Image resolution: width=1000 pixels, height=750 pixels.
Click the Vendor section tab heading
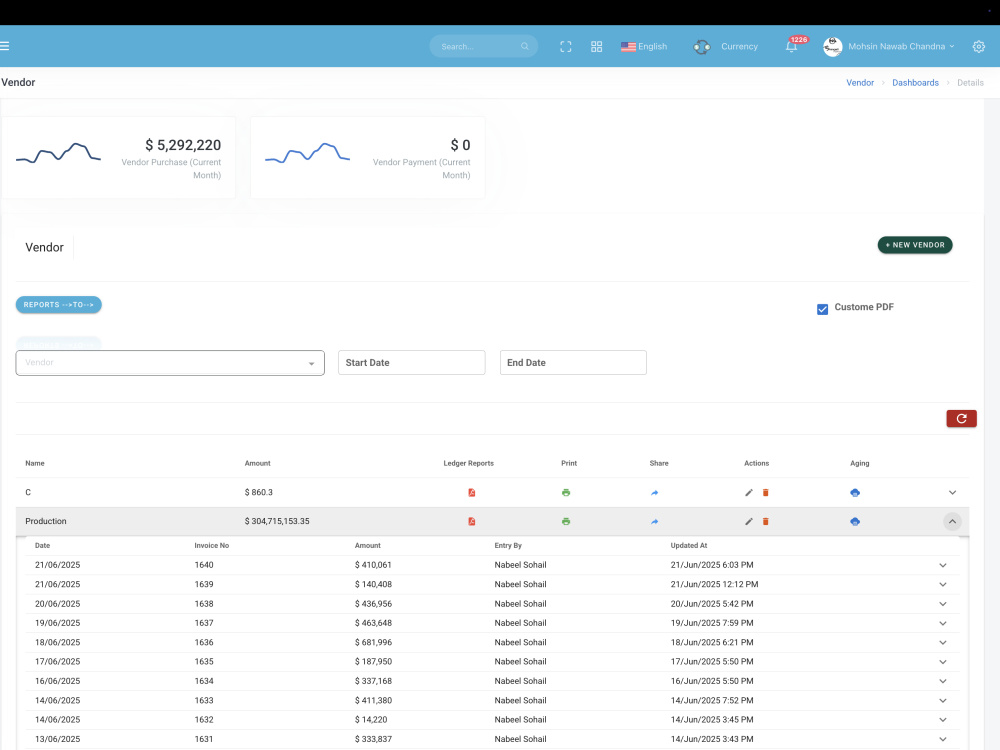coord(45,247)
